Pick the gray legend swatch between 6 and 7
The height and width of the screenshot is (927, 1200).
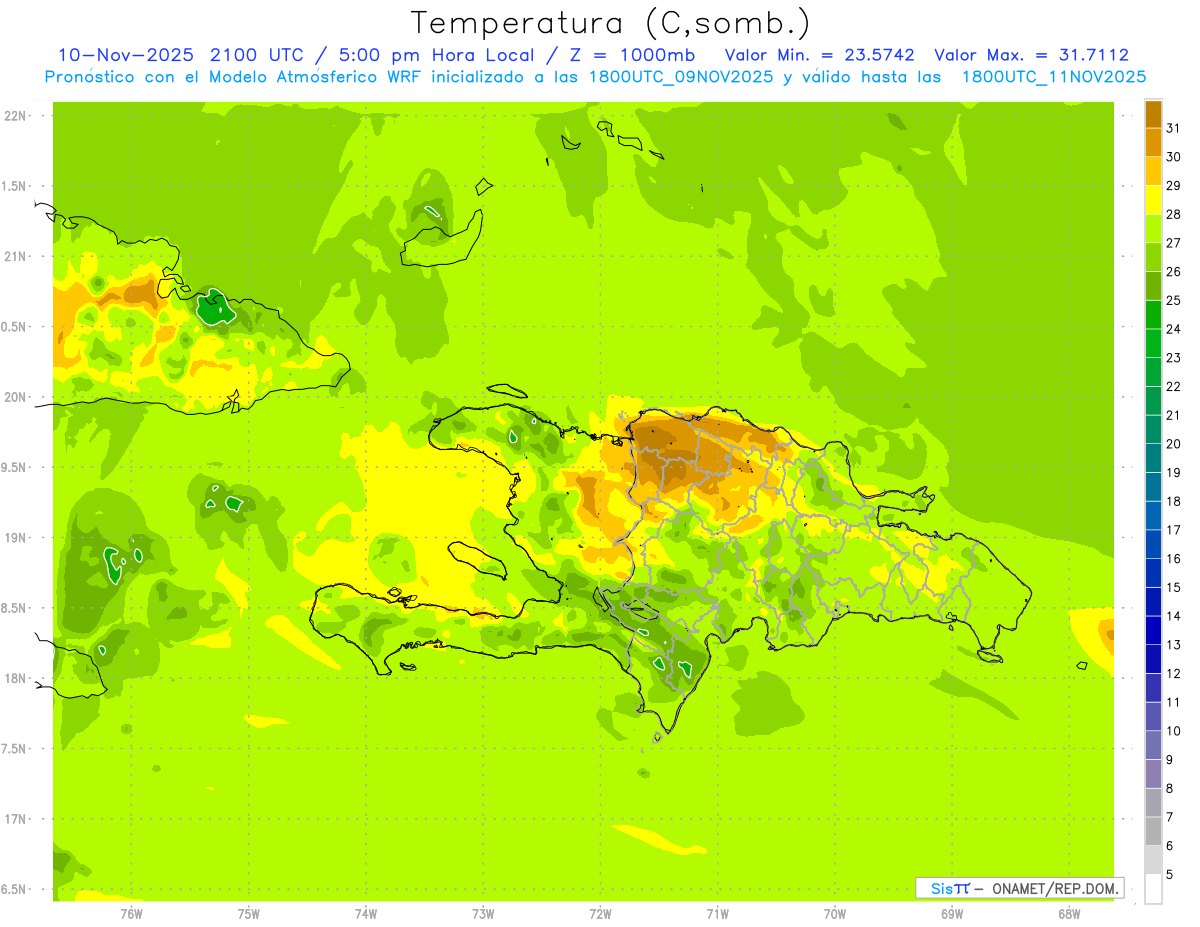1153,831
